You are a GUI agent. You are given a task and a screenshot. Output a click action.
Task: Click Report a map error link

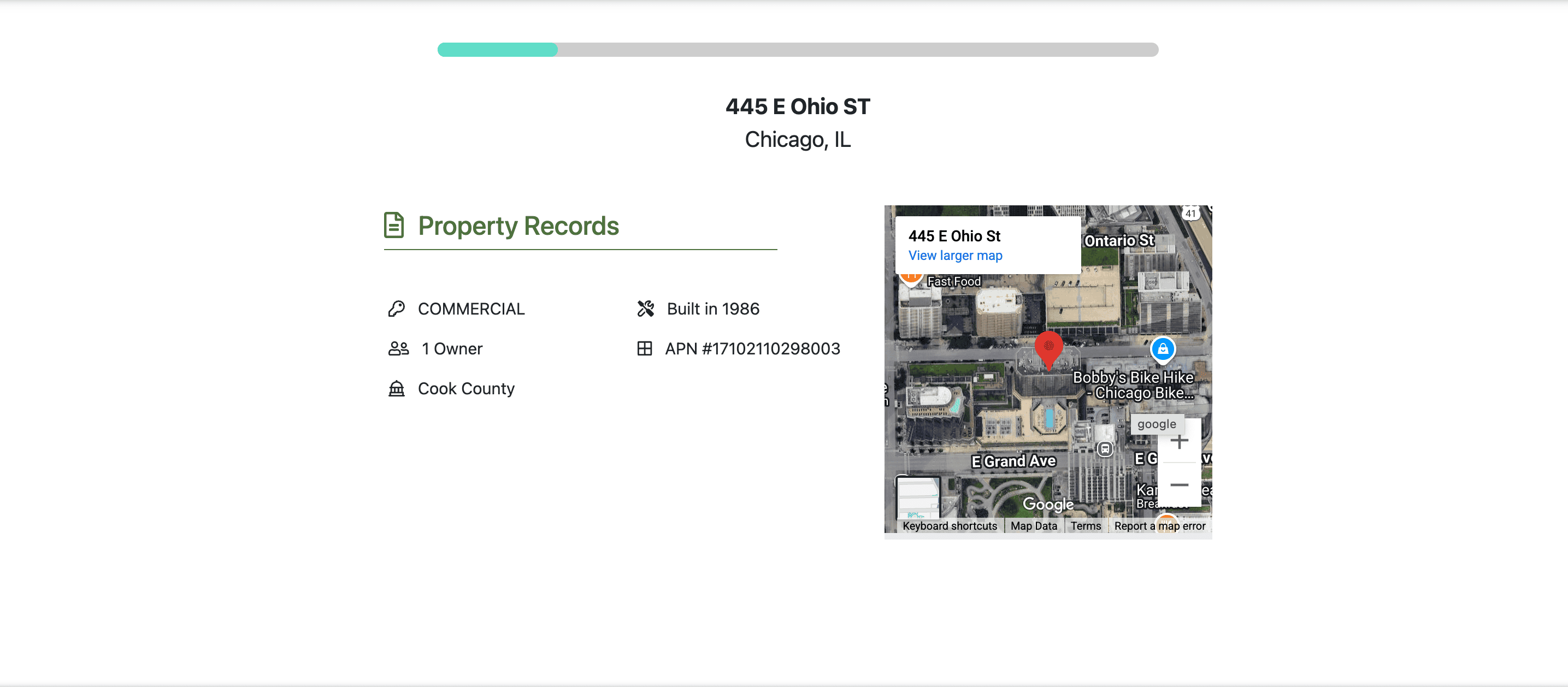(1159, 526)
